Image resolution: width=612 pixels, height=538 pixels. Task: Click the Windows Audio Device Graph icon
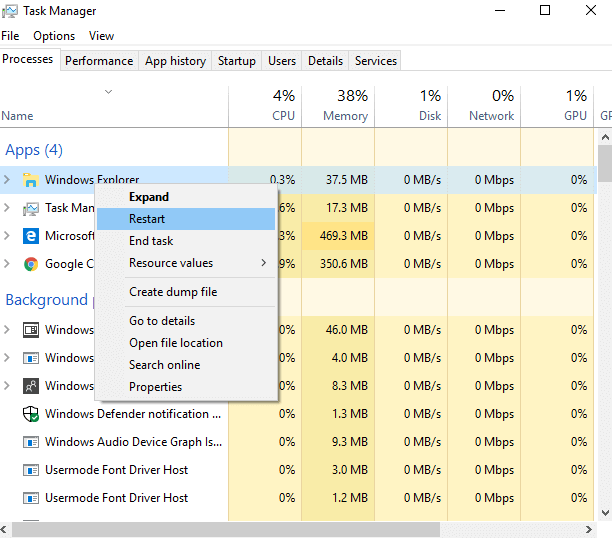[x=31, y=442]
